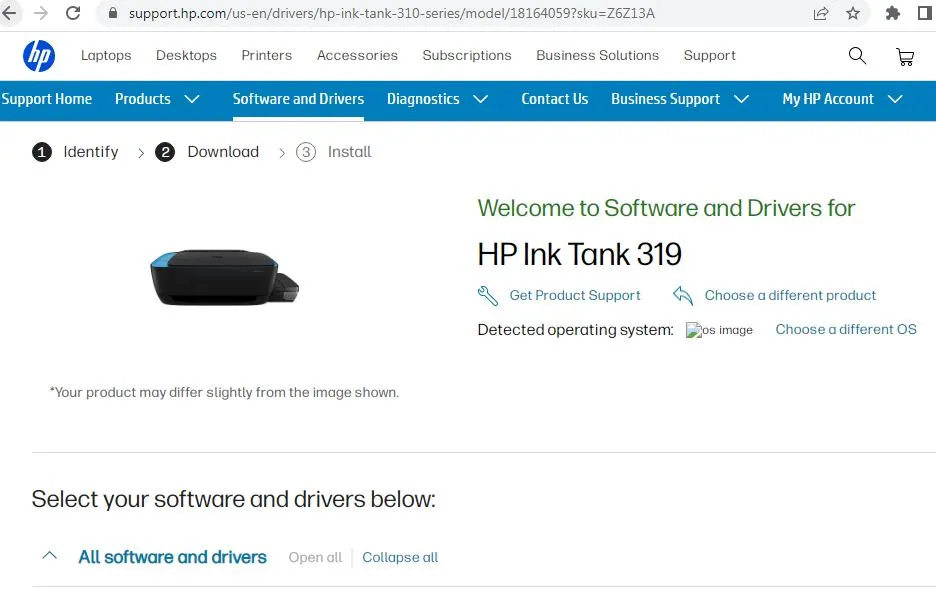Image resolution: width=936 pixels, height=591 pixels.
Task: Open the Printers menu
Action: coord(267,56)
